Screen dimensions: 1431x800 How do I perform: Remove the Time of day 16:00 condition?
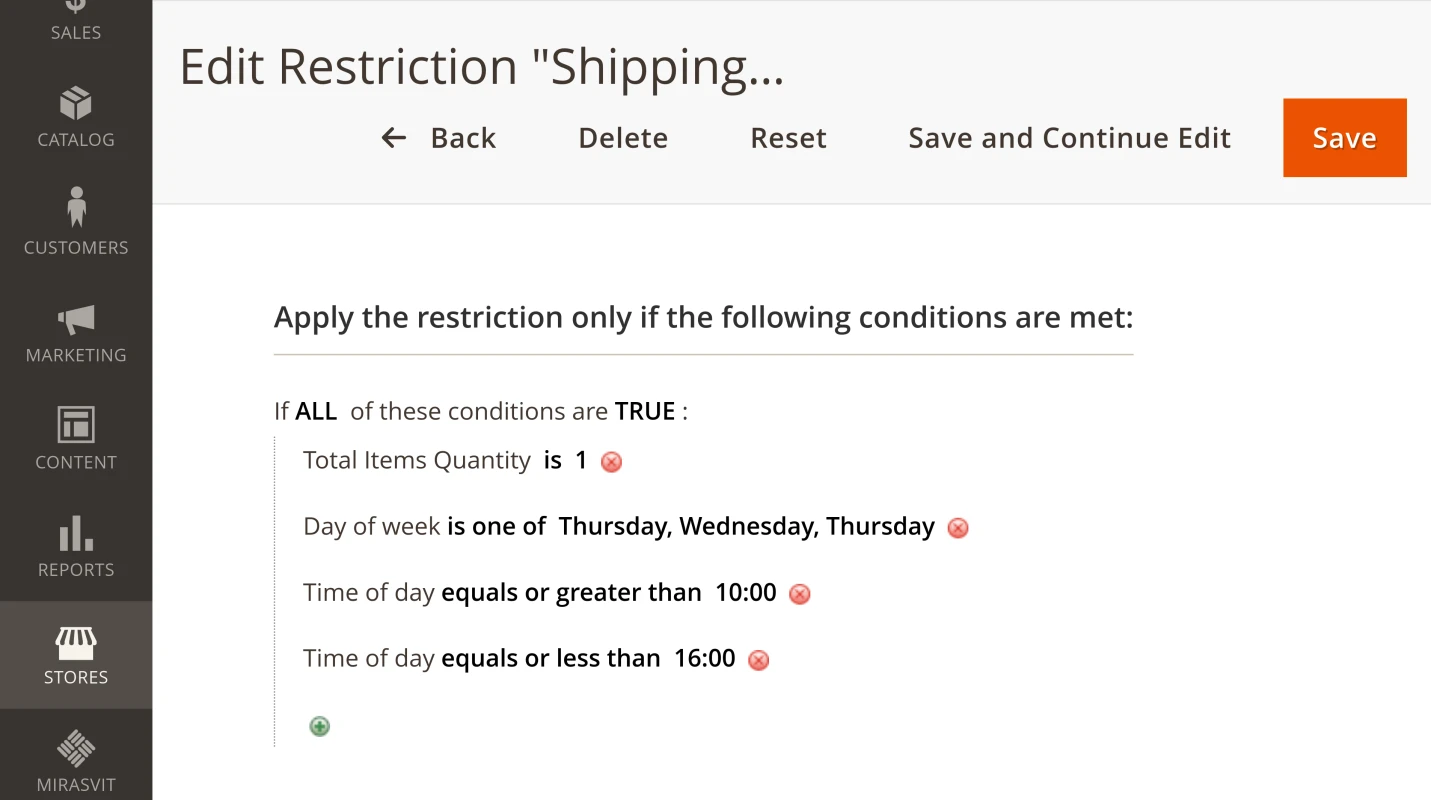(x=757, y=659)
